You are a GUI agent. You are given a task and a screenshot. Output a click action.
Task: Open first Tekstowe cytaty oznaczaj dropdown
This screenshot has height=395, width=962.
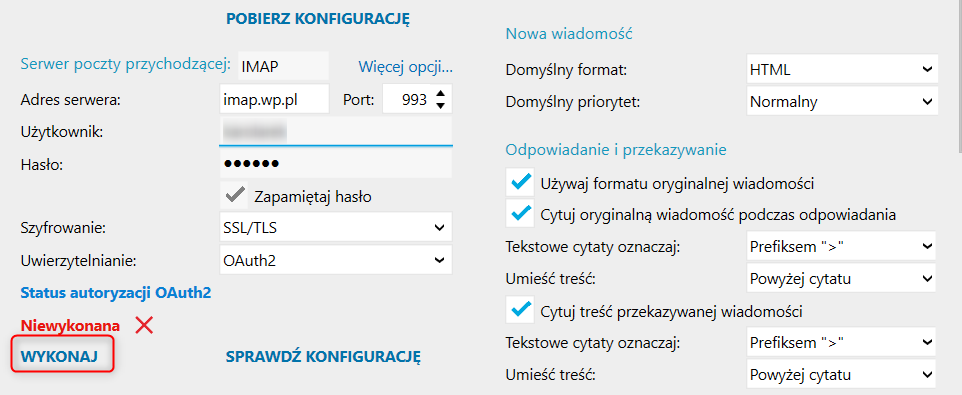[x=841, y=246]
